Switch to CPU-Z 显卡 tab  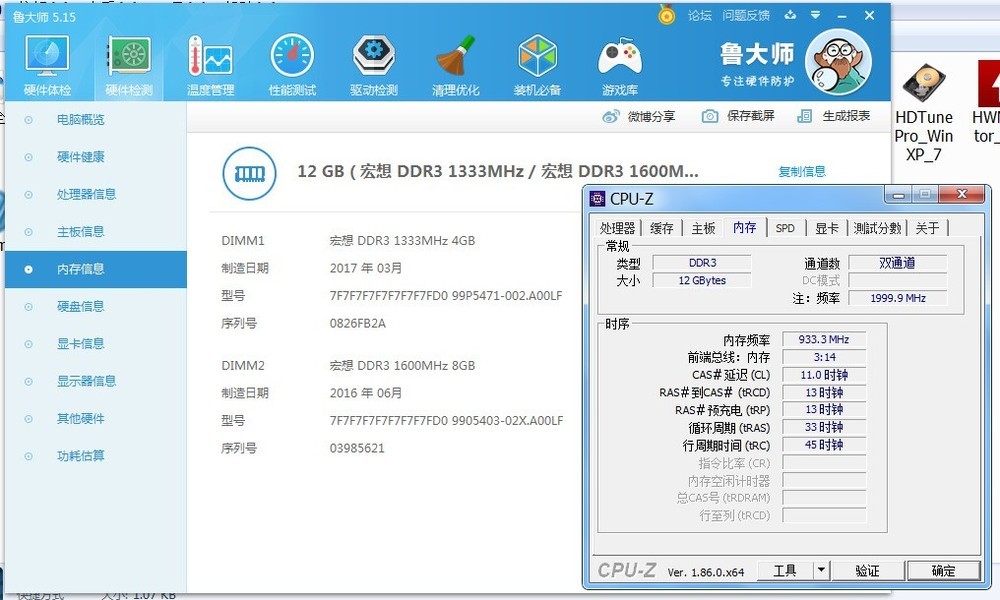click(x=827, y=228)
